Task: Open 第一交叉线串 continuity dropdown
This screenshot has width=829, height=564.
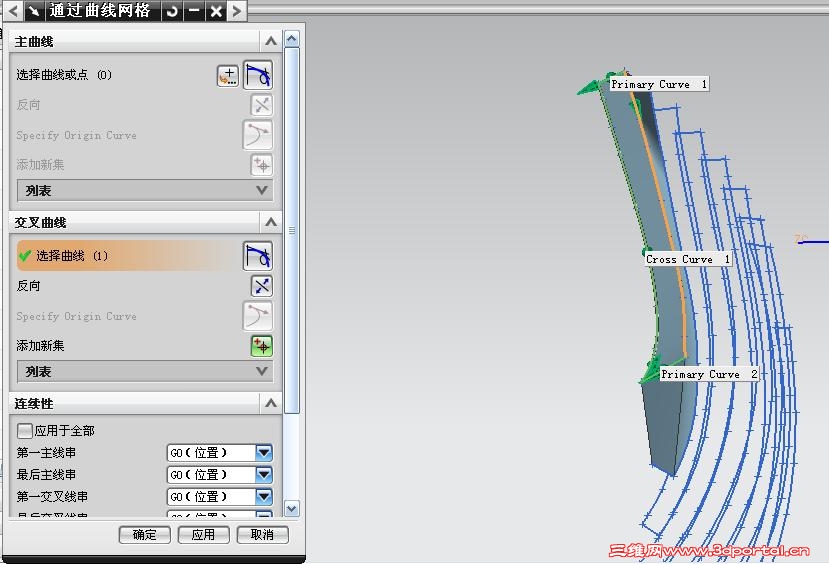Action: tap(264, 497)
